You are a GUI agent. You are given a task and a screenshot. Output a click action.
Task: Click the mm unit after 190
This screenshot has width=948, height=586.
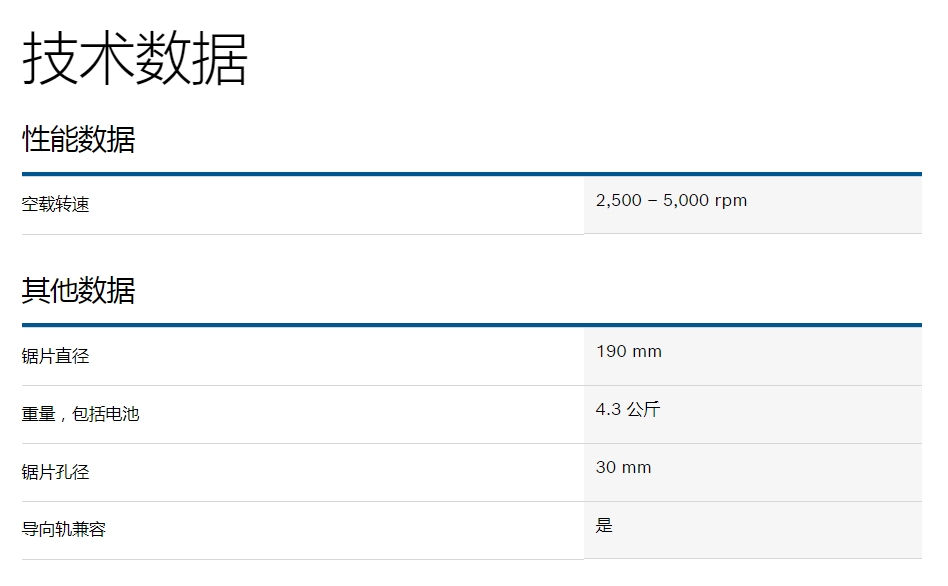tap(648, 352)
